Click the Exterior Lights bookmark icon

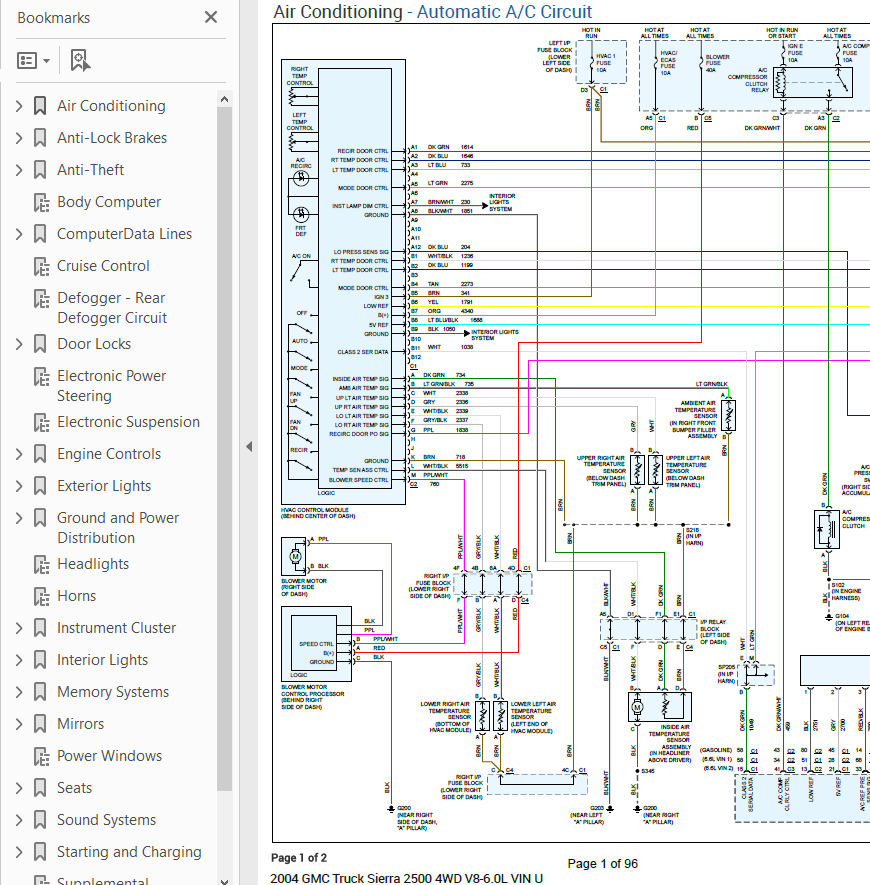point(40,486)
